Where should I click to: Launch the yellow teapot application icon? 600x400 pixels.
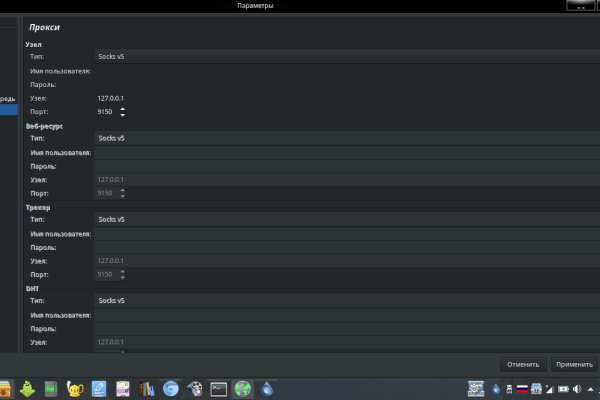(x=75, y=389)
